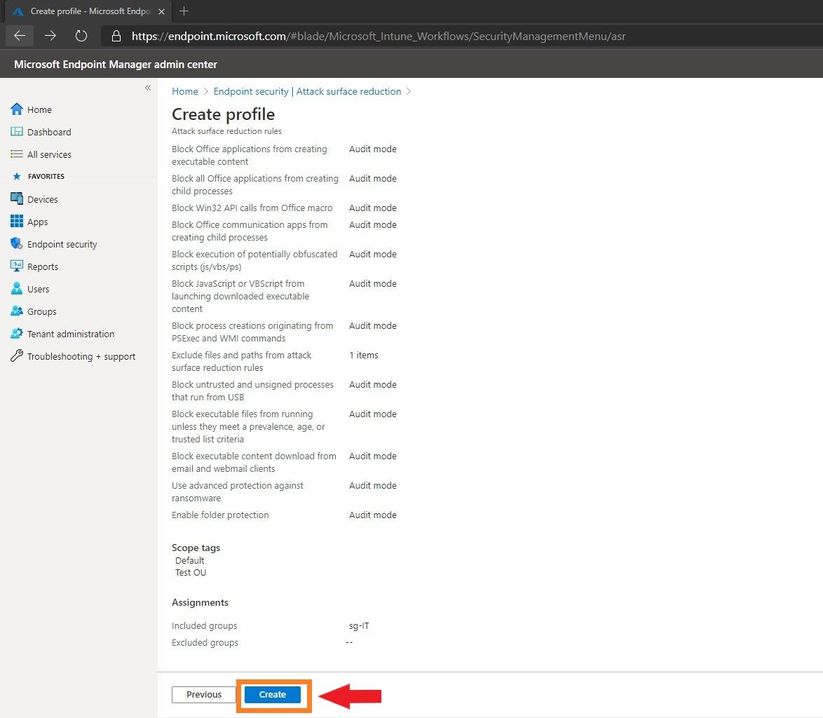Open the Devices icon in sidebar
The height and width of the screenshot is (718, 823).
point(17,199)
